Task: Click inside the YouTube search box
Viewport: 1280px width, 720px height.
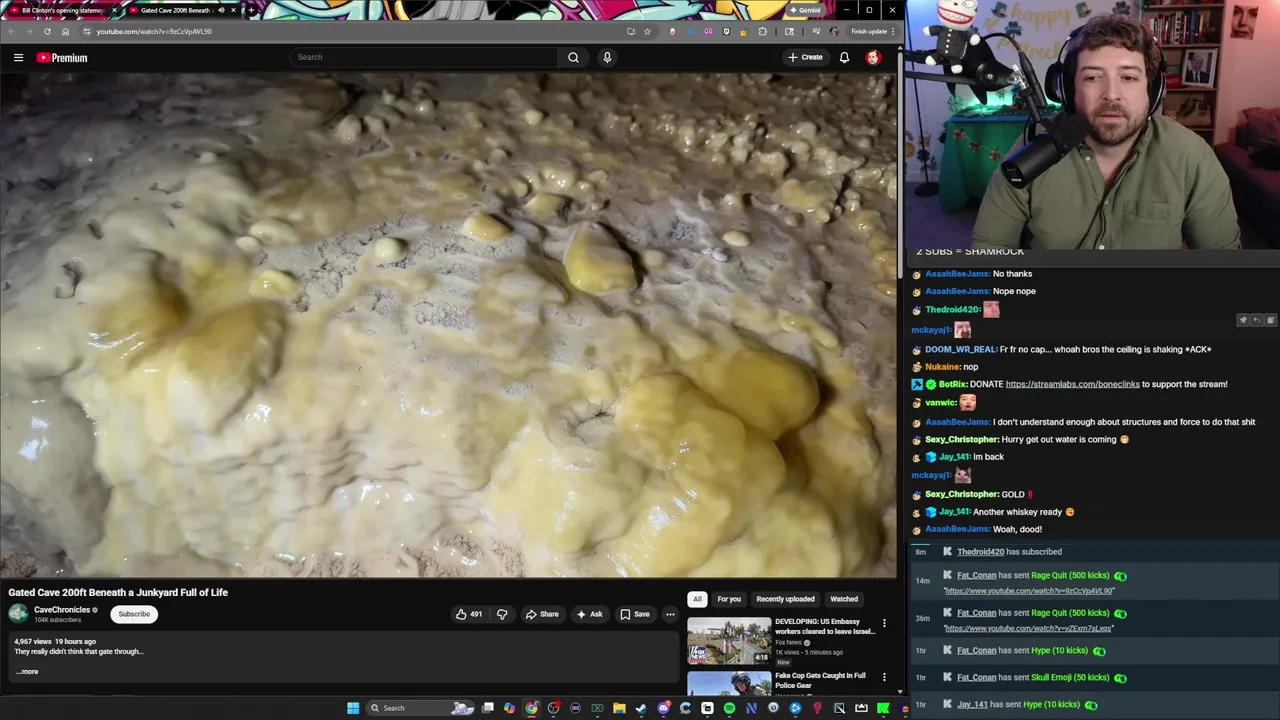Action: 423,57
